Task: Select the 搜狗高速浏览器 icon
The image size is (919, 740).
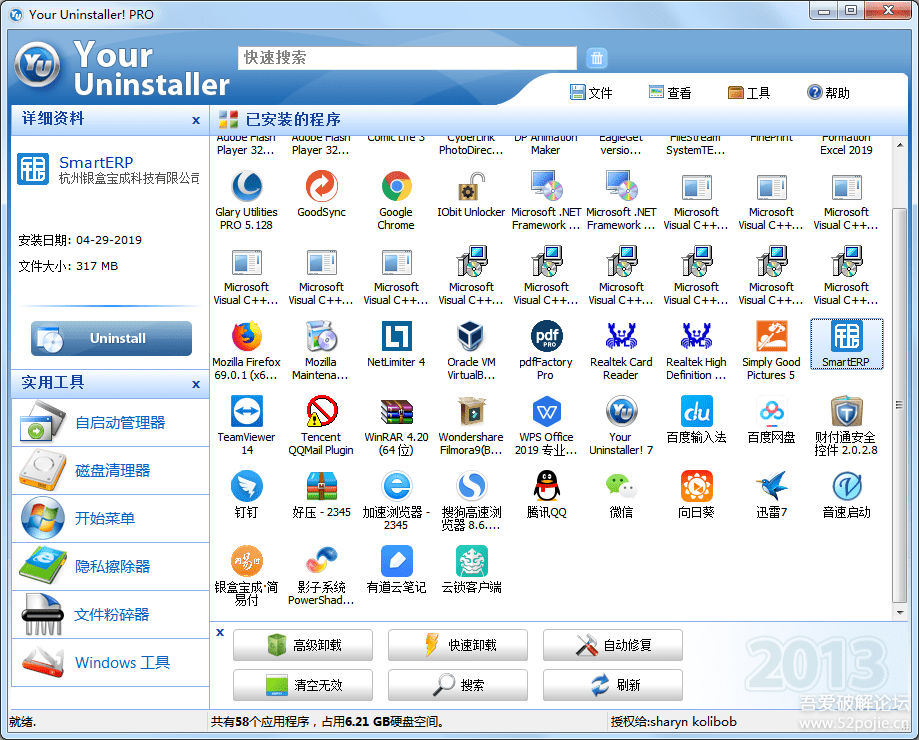Action: pyautogui.click(x=471, y=486)
